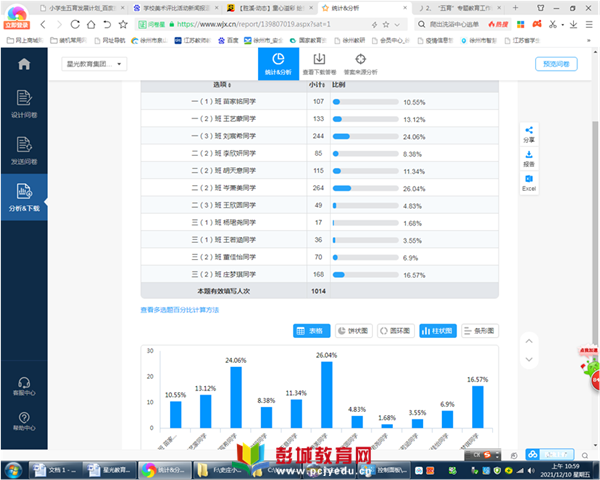Open the colorful apps grid icon
The width and height of the screenshot is (600, 480).
coord(520,24)
